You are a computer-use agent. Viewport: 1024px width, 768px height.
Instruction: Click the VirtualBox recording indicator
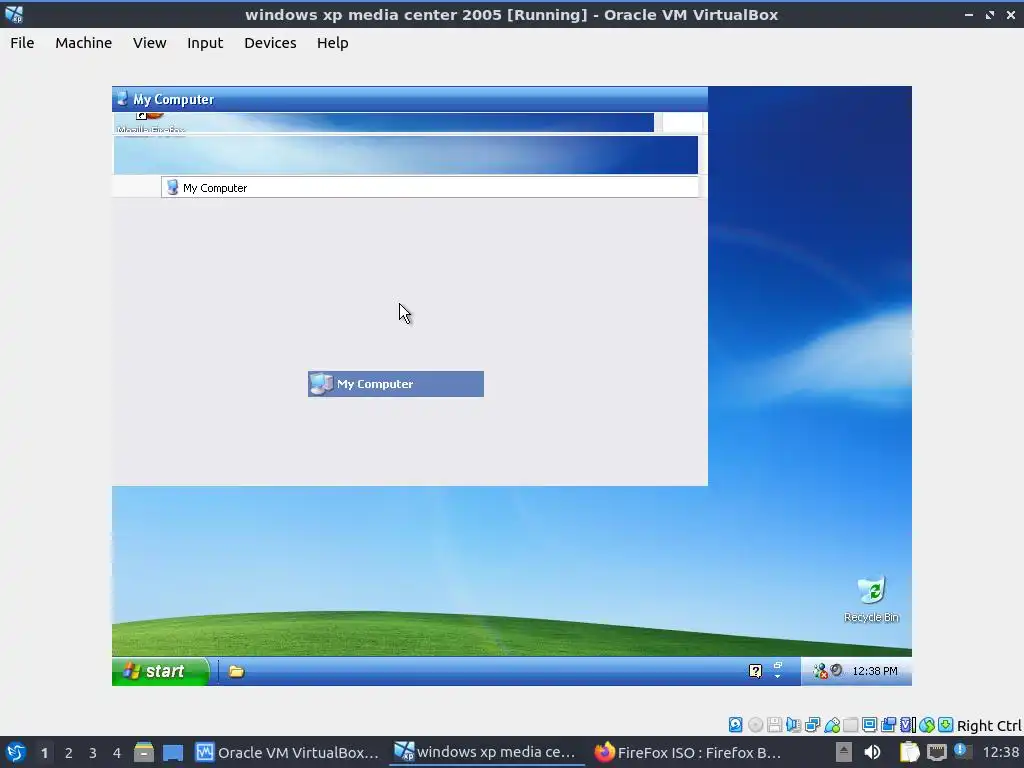click(888, 725)
